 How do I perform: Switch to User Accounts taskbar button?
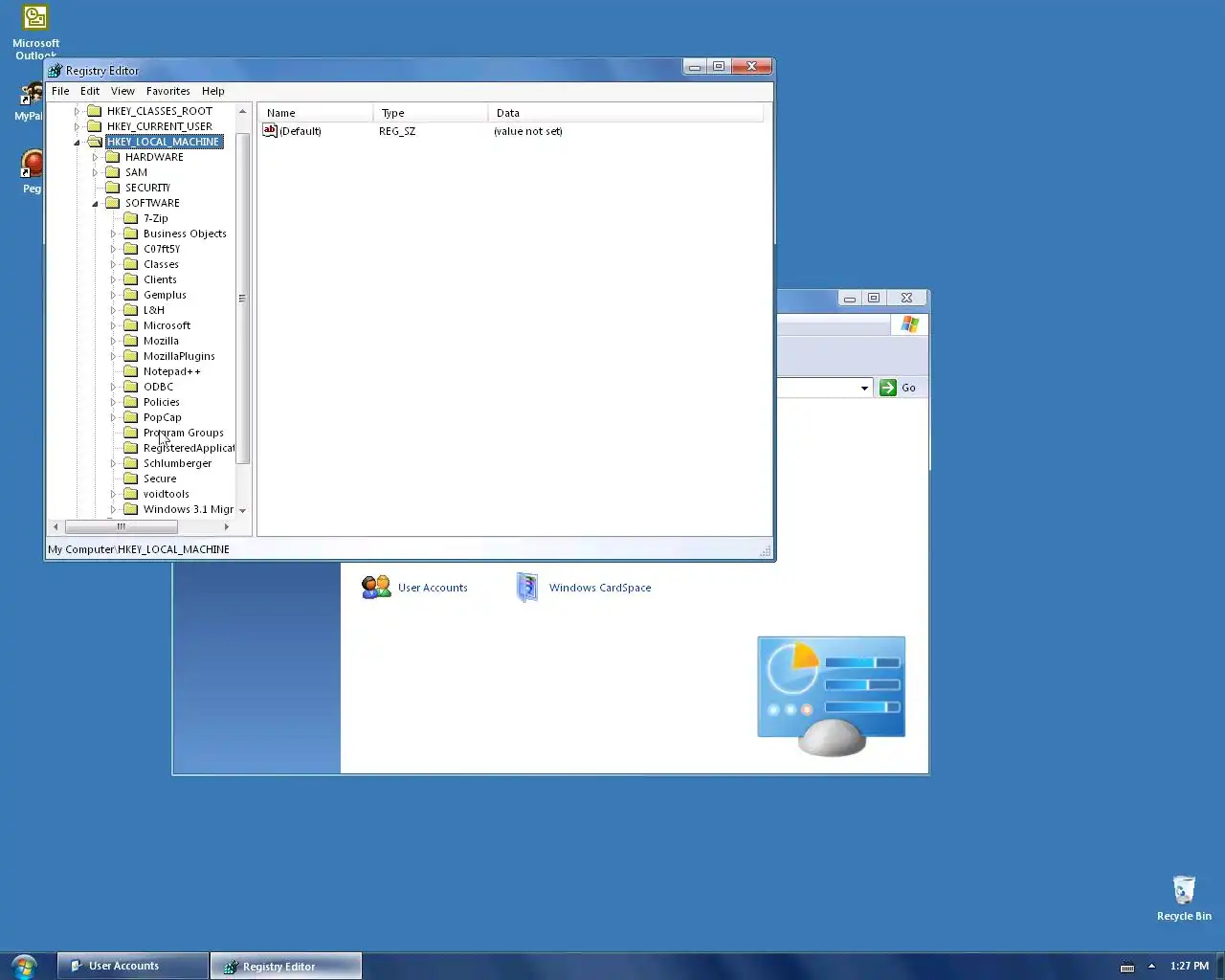133,966
